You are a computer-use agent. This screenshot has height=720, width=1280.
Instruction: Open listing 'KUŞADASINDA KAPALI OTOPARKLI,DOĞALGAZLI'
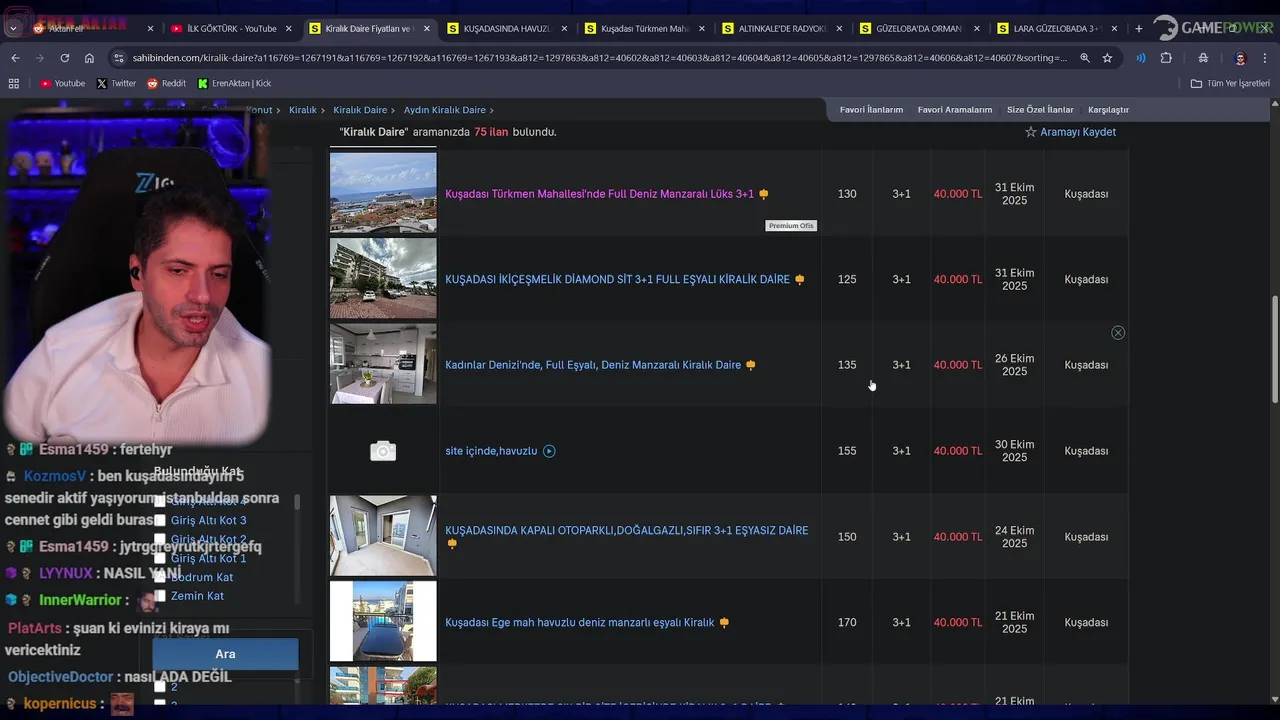point(626,531)
